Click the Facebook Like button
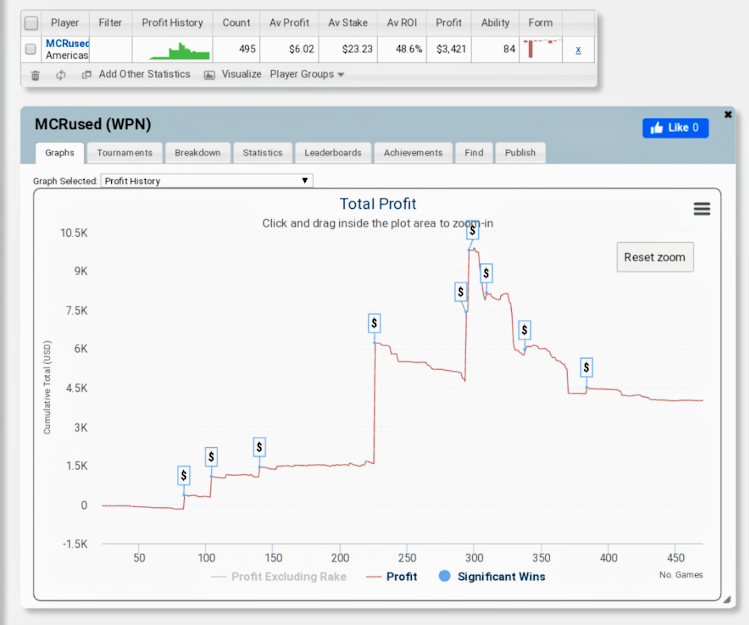The width and height of the screenshot is (749, 625). 675,128
